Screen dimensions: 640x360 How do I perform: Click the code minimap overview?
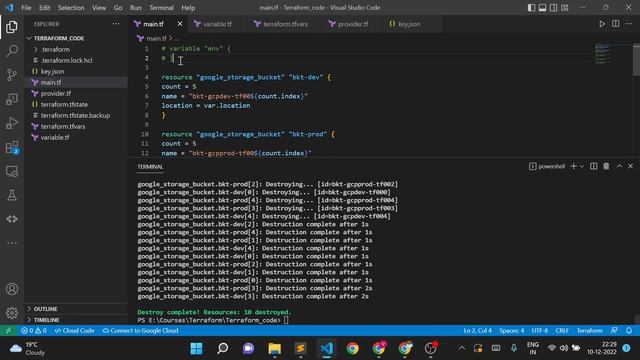pos(603,54)
